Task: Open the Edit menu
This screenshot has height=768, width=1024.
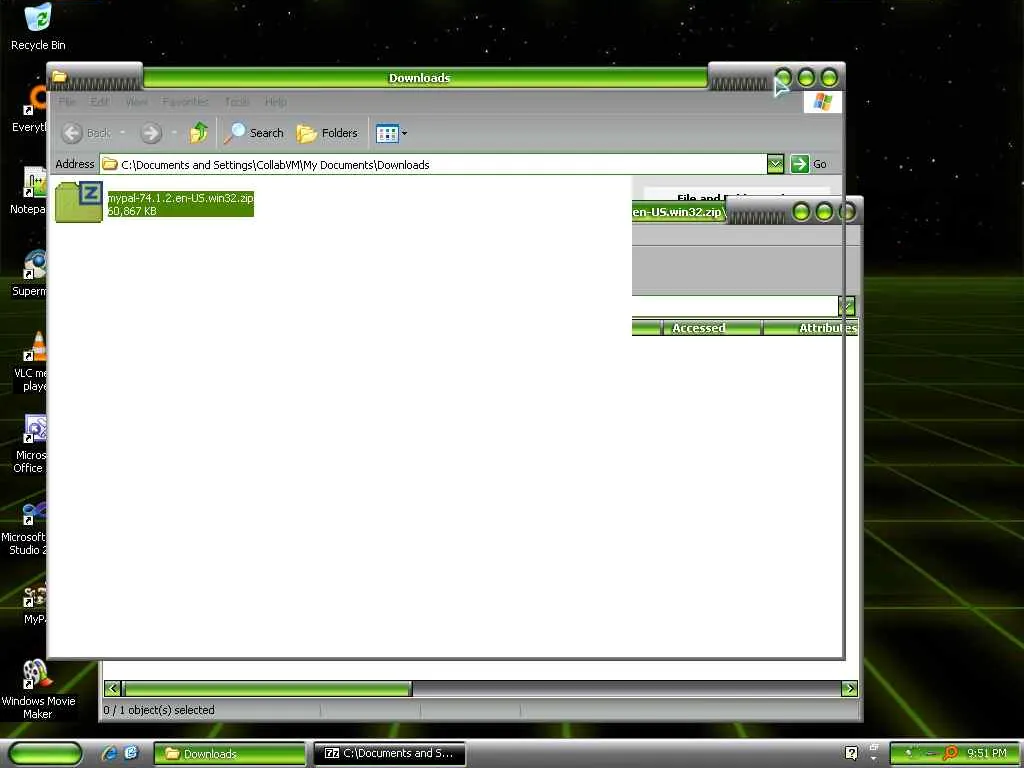Action: (99, 102)
